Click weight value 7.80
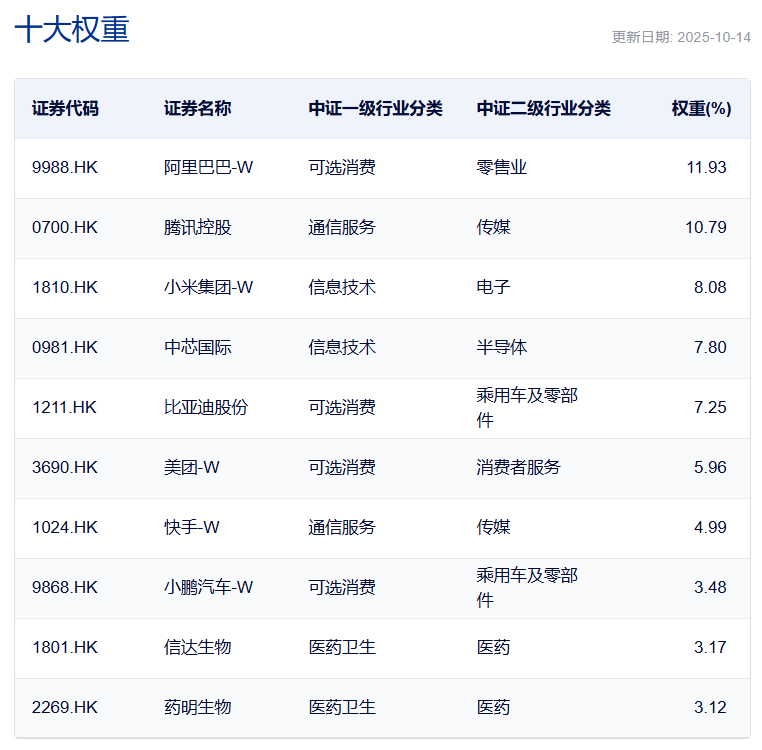The image size is (762, 750). tap(710, 348)
